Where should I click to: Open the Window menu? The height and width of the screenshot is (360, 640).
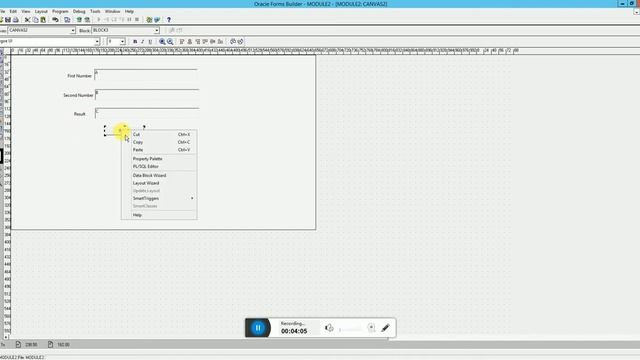point(112,11)
